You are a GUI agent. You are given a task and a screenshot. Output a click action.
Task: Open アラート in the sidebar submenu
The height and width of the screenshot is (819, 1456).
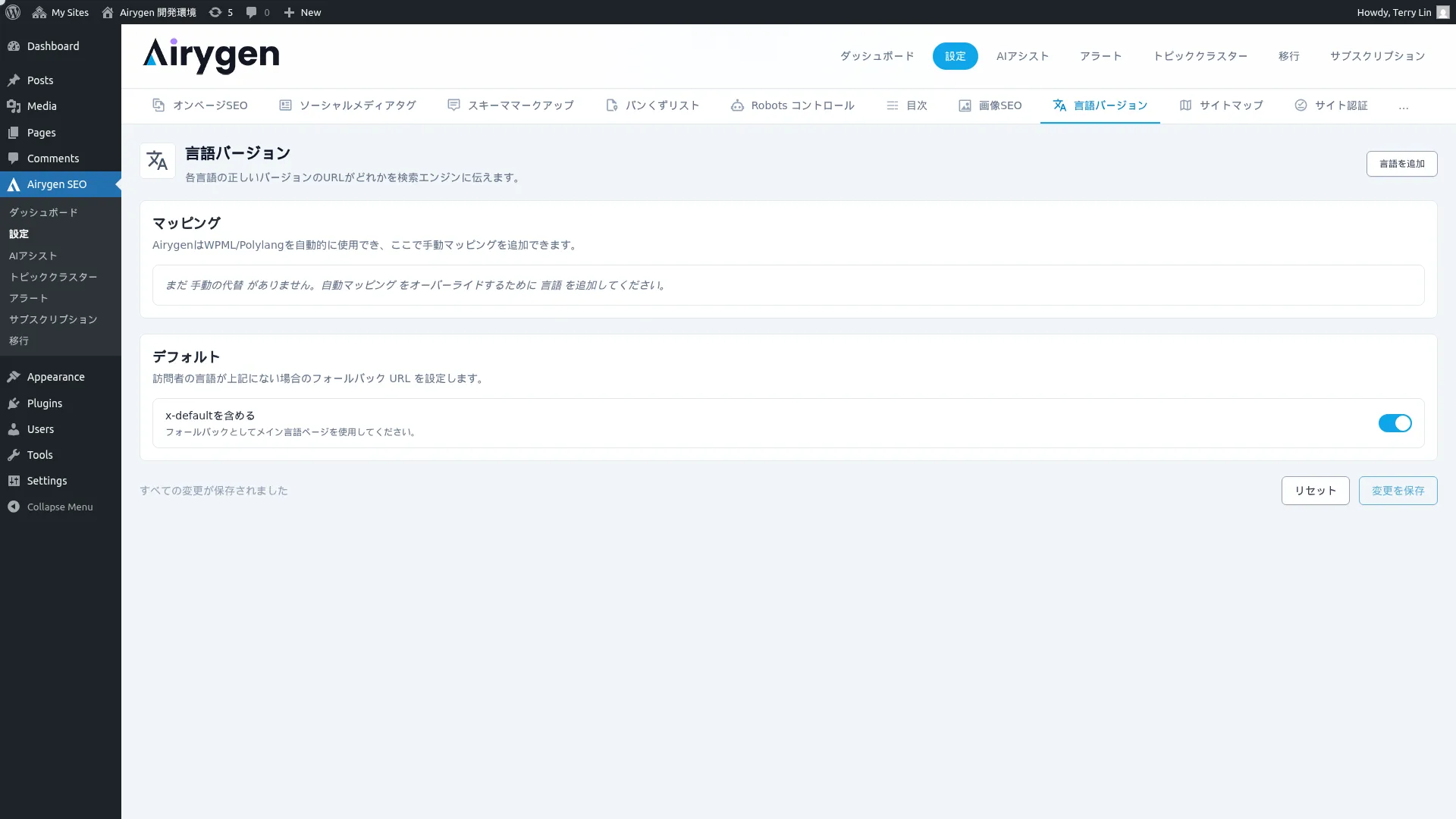point(29,298)
